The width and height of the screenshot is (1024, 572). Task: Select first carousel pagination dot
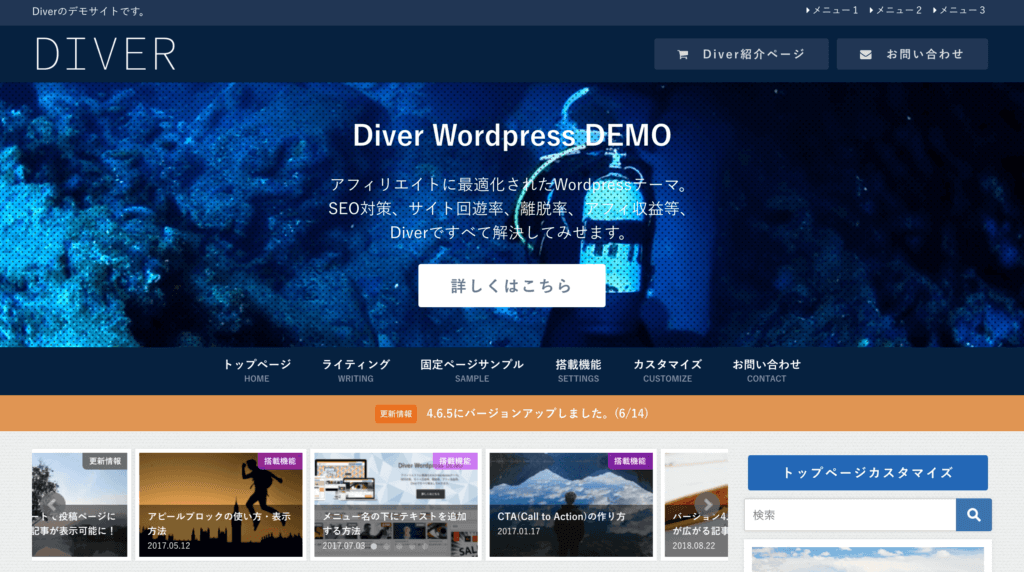(x=374, y=546)
